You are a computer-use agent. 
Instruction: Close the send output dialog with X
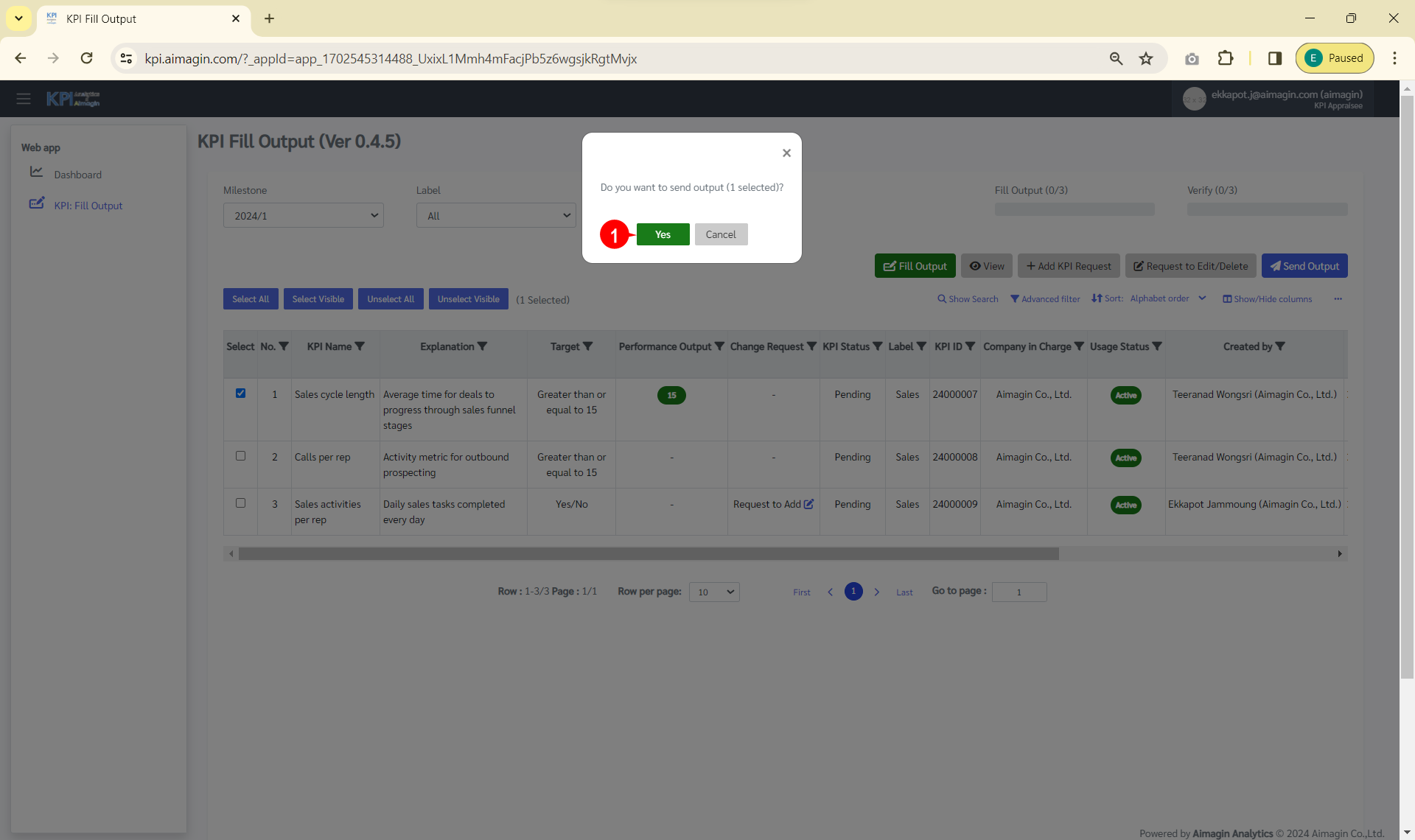click(x=786, y=153)
